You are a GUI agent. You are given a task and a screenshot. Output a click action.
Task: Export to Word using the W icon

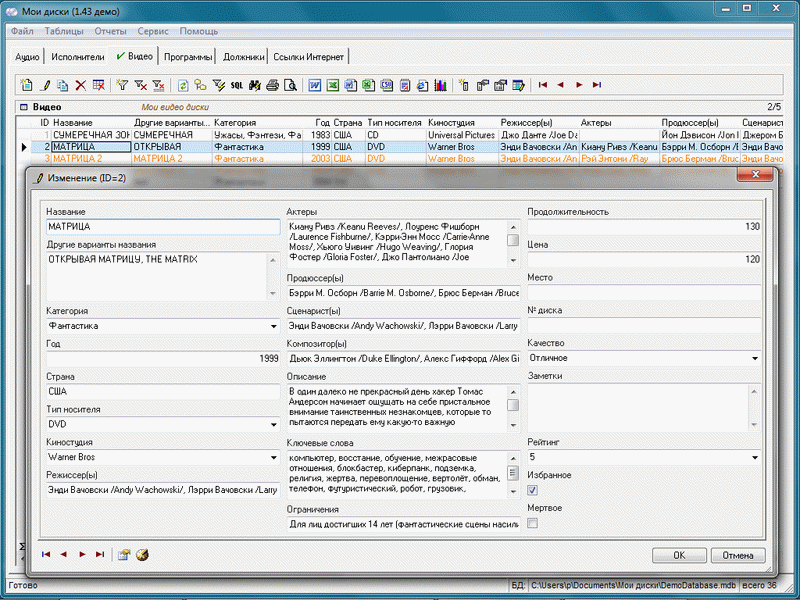point(314,86)
